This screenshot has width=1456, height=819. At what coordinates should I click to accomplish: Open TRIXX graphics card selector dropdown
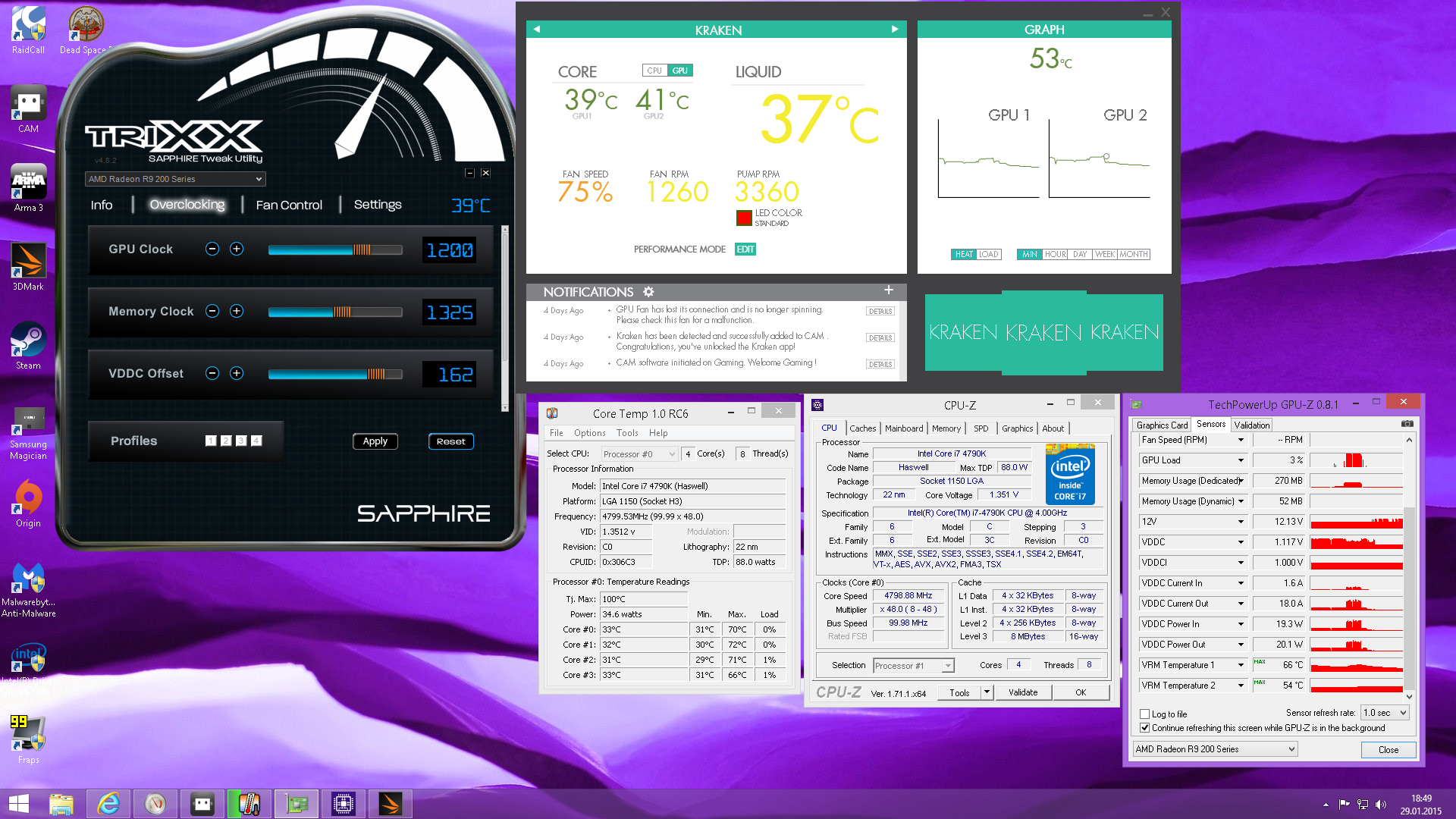pyautogui.click(x=175, y=179)
